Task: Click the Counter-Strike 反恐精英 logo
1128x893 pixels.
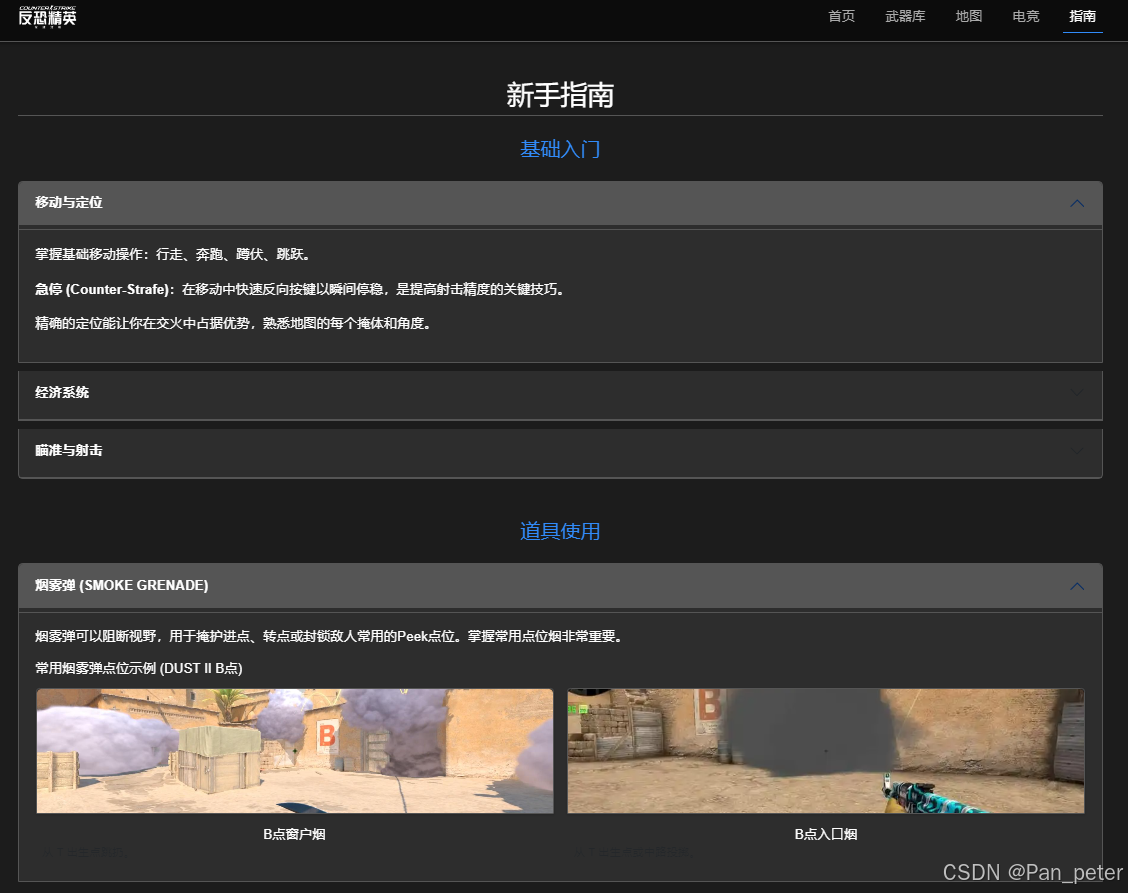Action: (47, 17)
